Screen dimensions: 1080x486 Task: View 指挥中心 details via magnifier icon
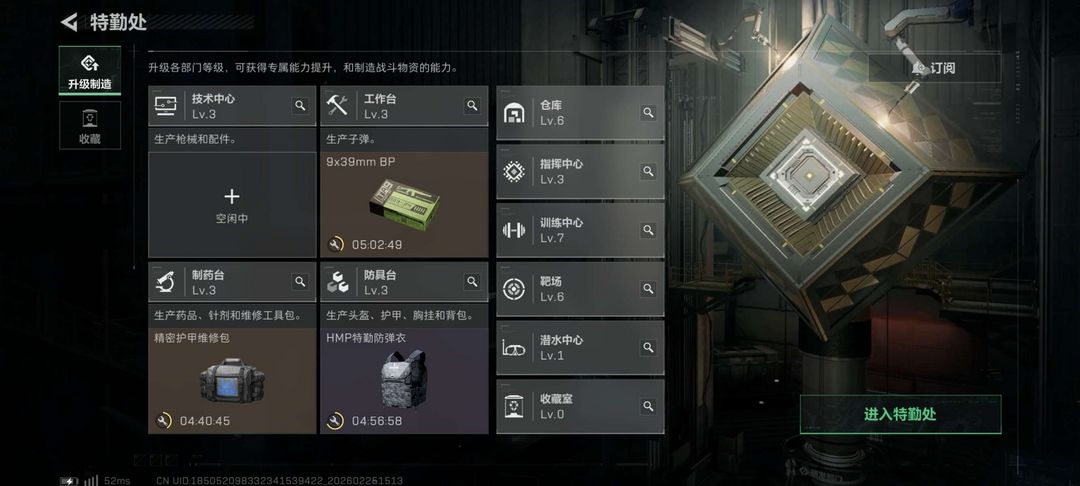point(648,171)
